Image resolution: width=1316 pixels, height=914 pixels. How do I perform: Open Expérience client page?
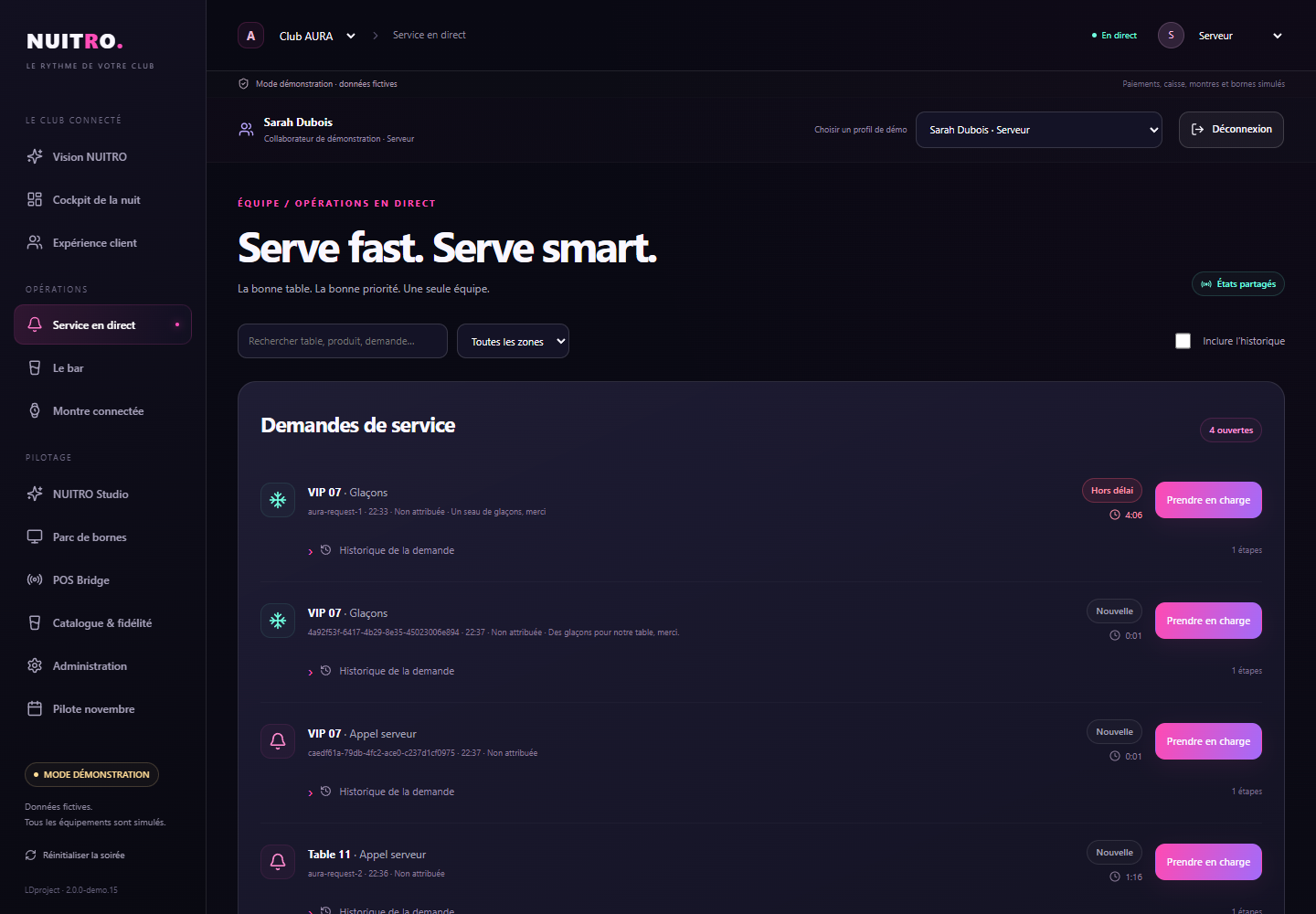tap(102, 242)
